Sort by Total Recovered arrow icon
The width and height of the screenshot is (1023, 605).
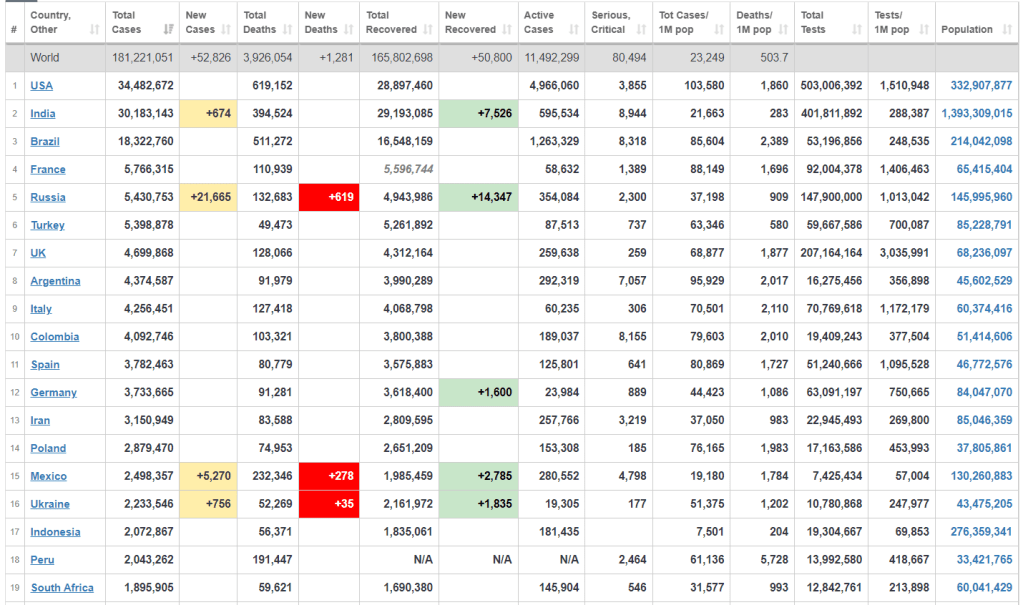point(427,30)
